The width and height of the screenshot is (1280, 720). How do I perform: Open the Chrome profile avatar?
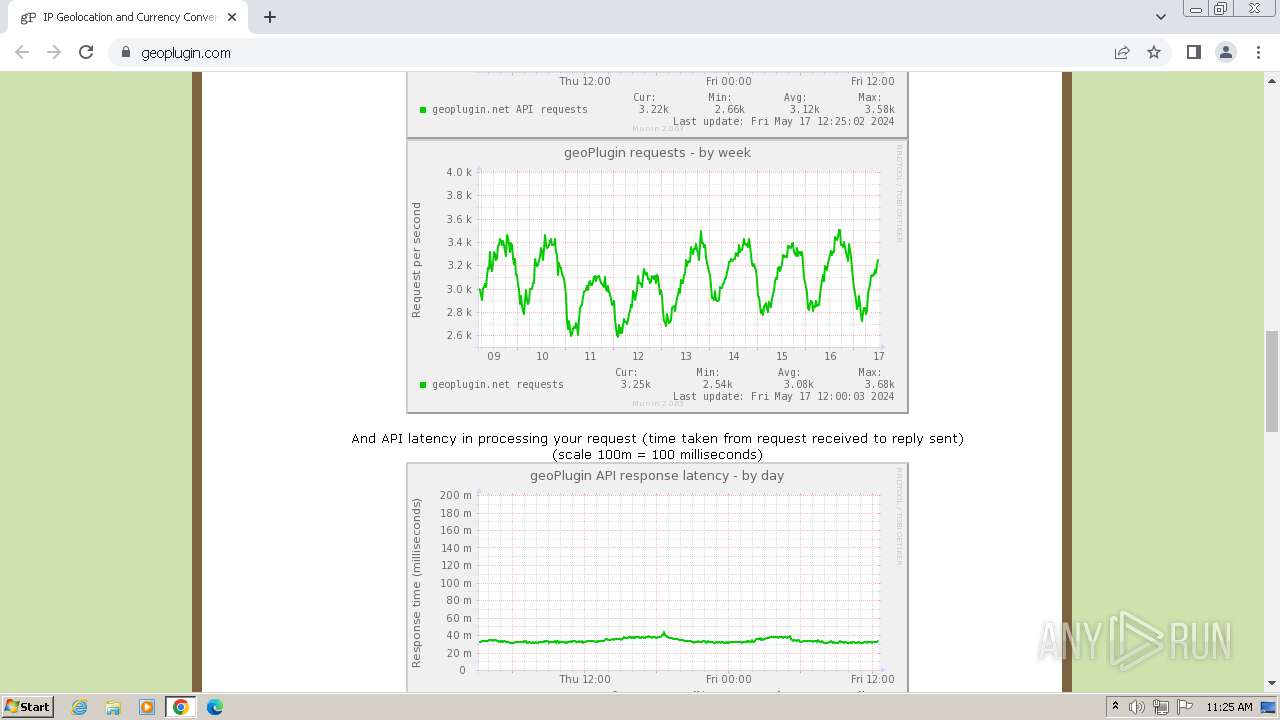point(1226,53)
